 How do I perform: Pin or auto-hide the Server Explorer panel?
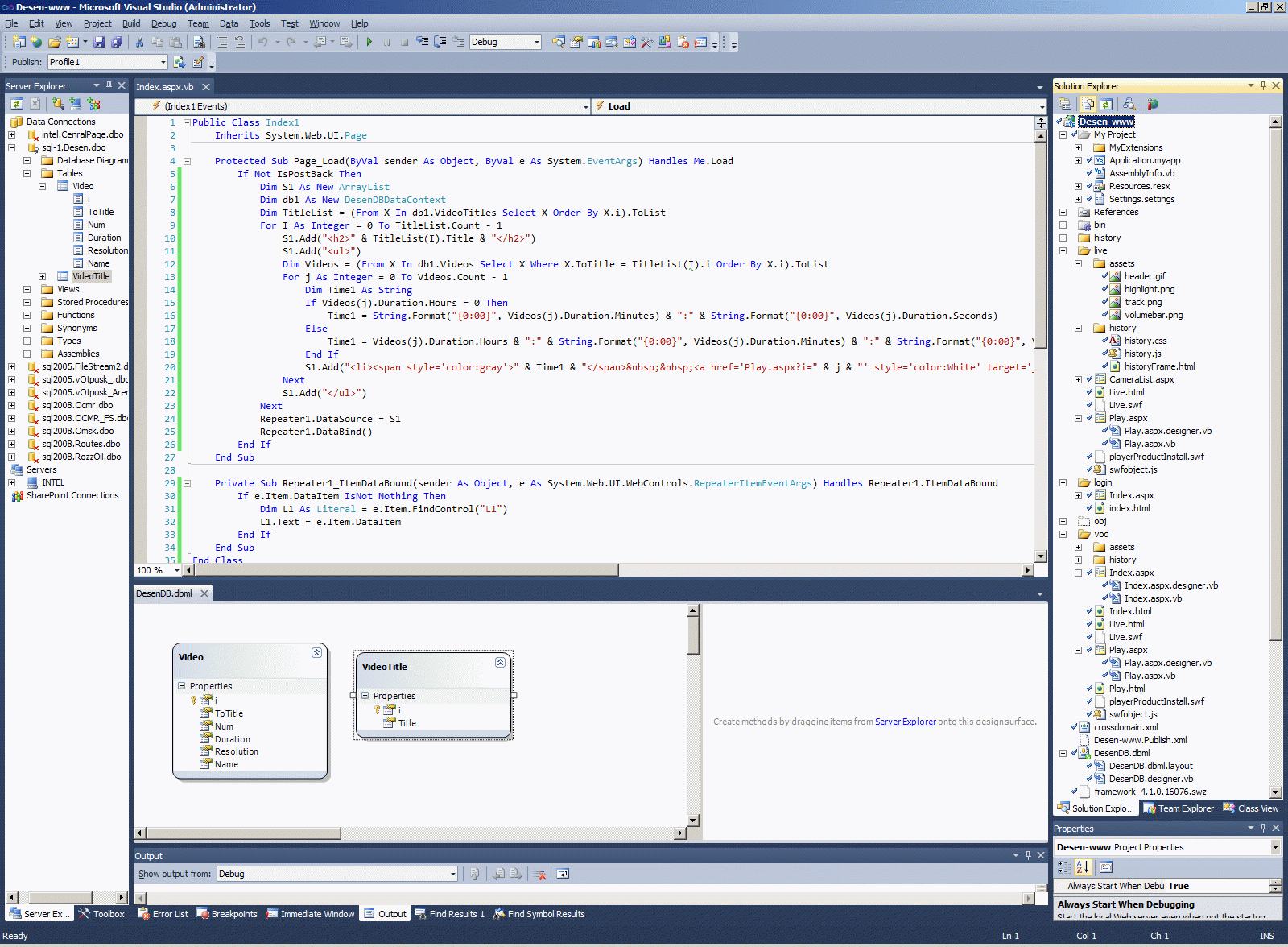click(x=109, y=85)
